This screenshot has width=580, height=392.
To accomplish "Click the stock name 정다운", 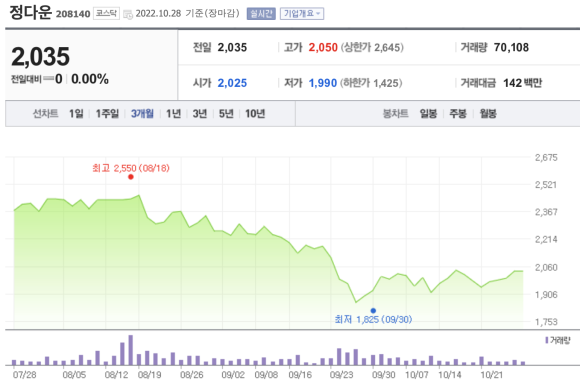I will pyautogui.click(x=30, y=13).
